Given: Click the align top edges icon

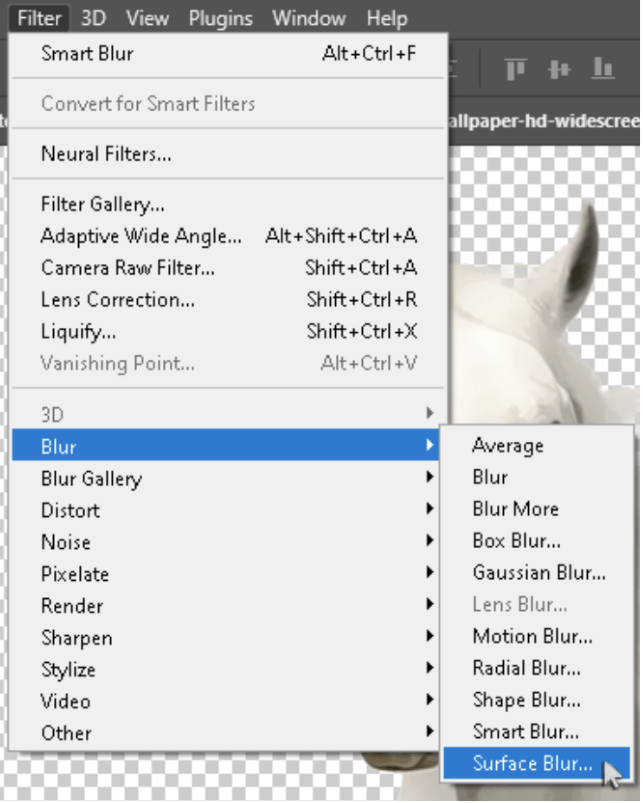Looking at the screenshot, I should [x=515, y=69].
